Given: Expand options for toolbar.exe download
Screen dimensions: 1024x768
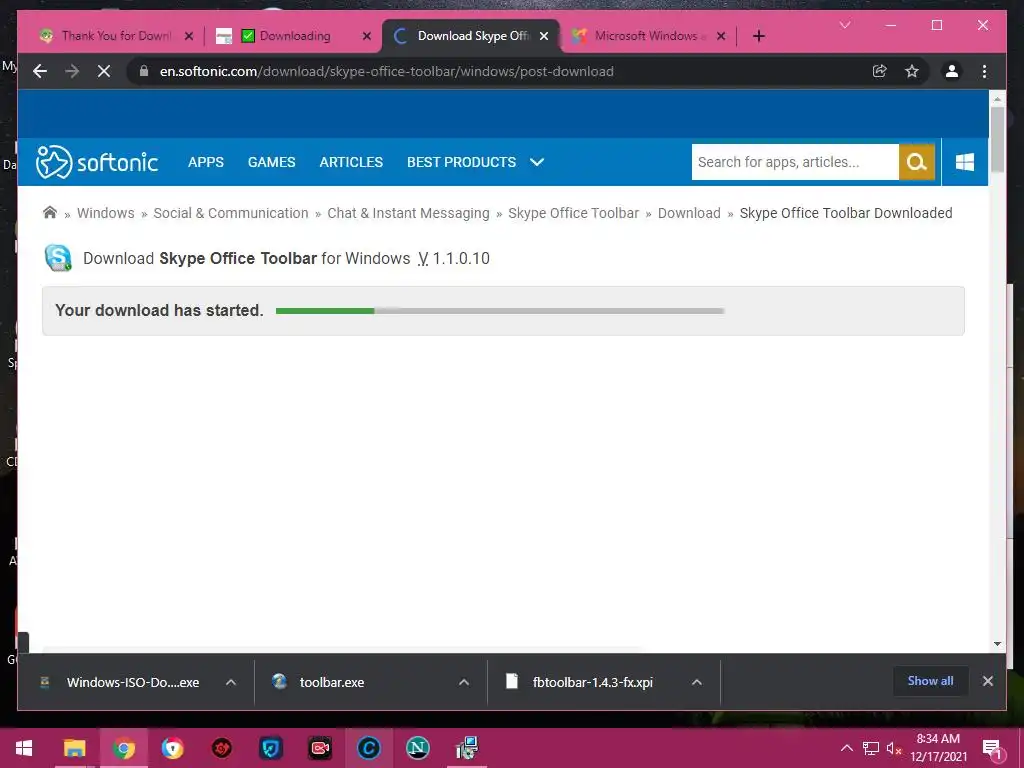Looking at the screenshot, I should tap(464, 682).
